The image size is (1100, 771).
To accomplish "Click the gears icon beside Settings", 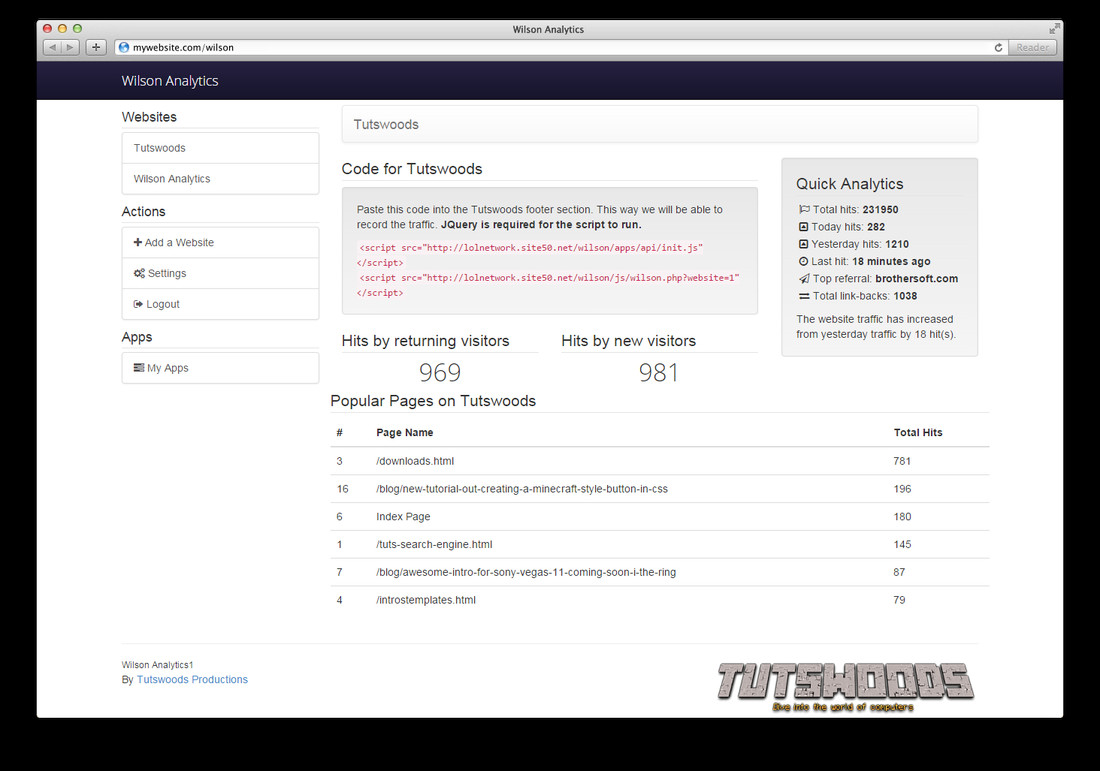I will [x=139, y=273].
